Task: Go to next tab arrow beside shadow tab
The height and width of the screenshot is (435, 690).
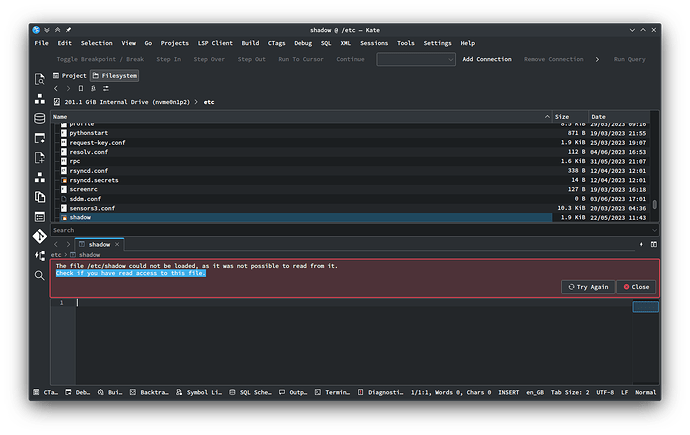Action: coord(68,245)
